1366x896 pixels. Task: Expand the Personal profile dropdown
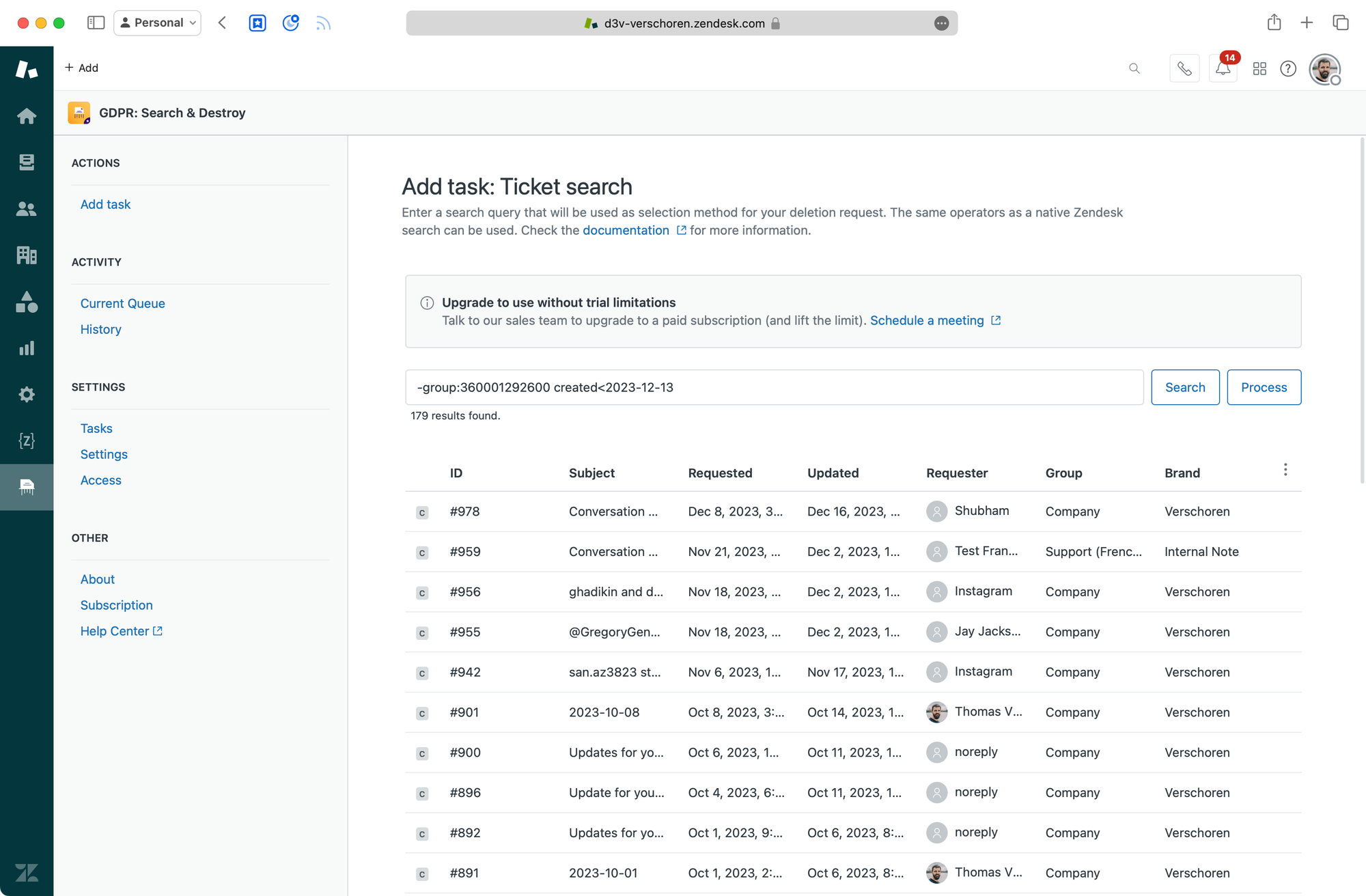point(158,23)
